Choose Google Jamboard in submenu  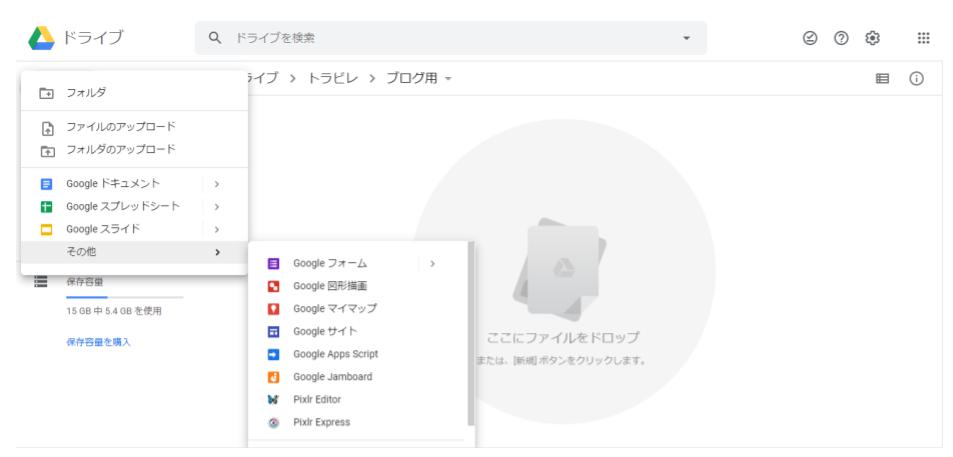(x=358, y=377)
